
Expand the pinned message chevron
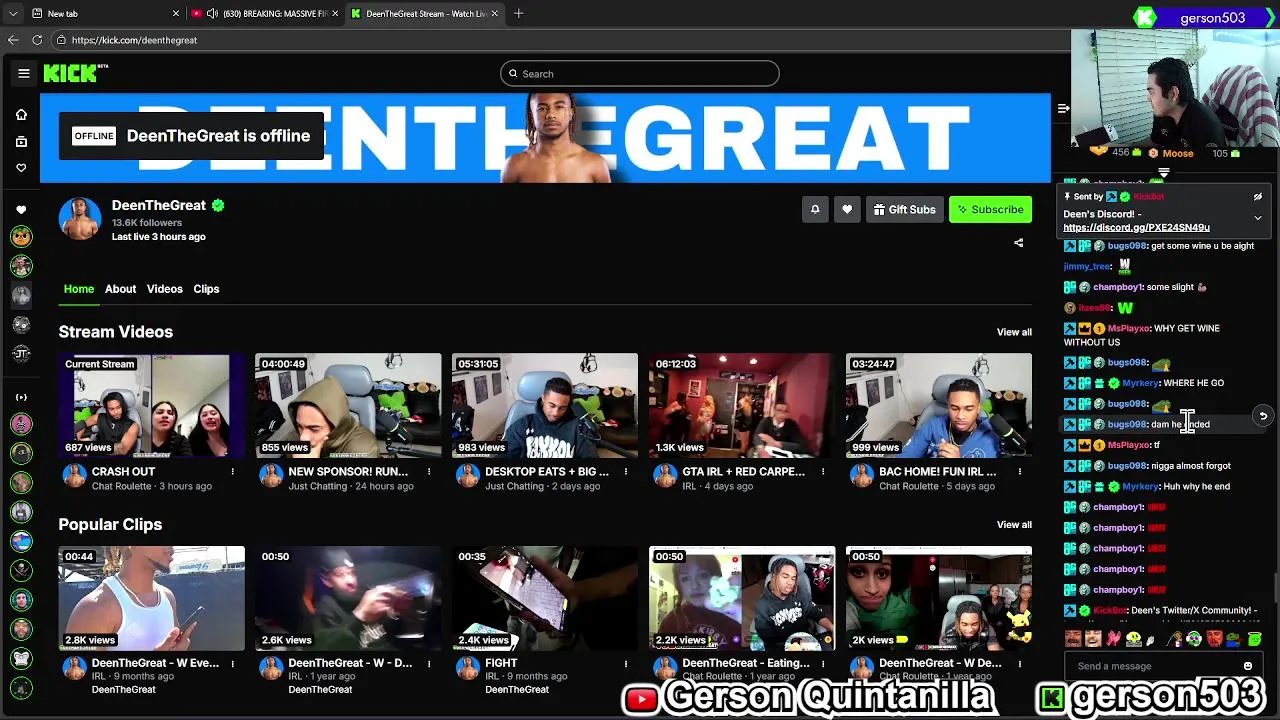[x=1258, y=217]
